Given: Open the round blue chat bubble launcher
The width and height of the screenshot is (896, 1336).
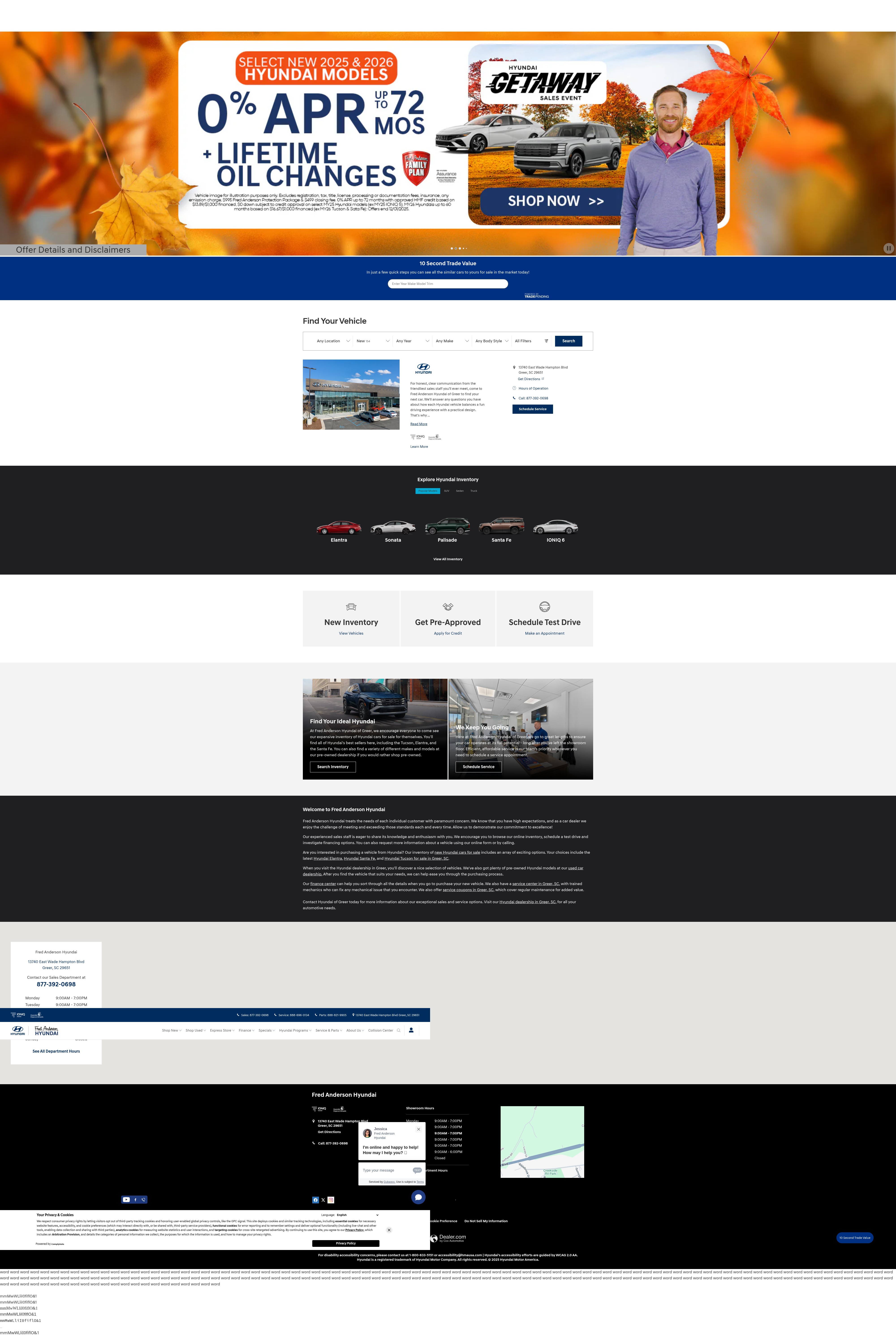Looking at the screenshot, I should [418, 1197].
